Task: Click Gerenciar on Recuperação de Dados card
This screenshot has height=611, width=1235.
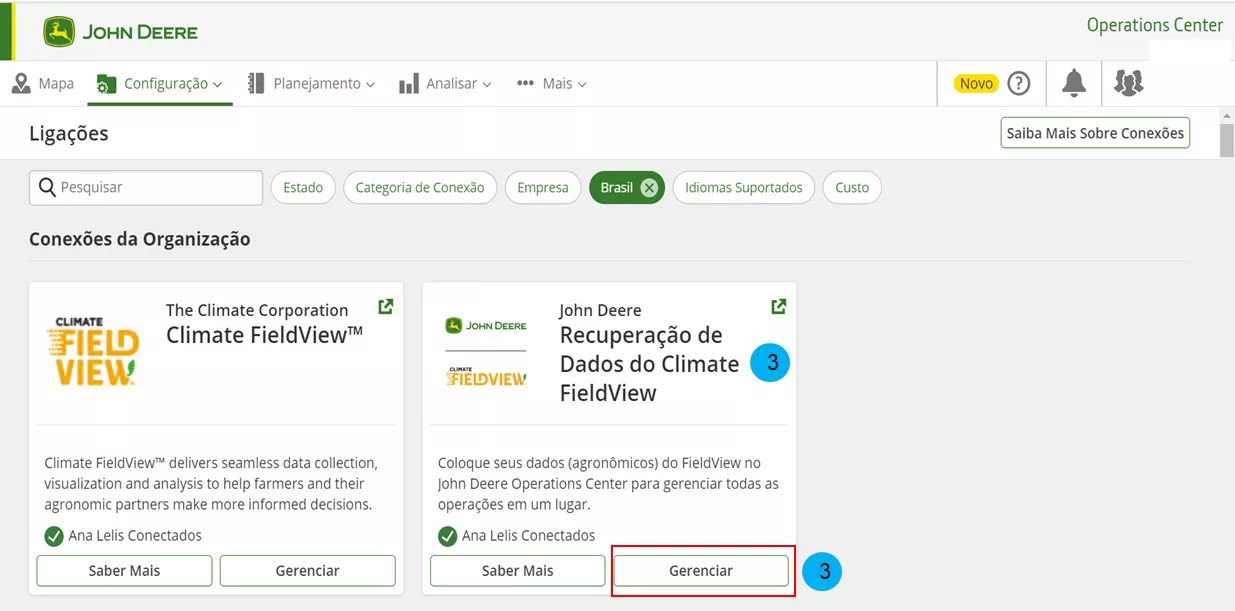Action: tap(701, 570)
